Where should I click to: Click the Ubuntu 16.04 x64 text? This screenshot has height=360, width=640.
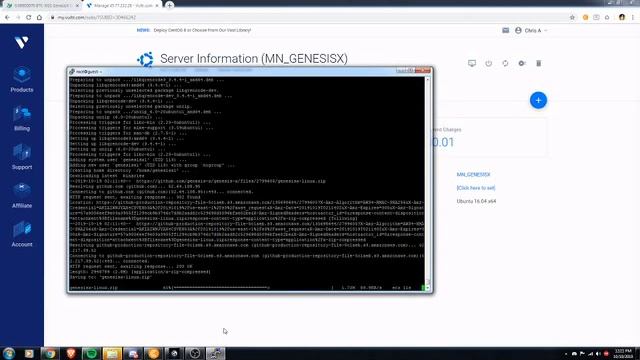click(476, 201)
